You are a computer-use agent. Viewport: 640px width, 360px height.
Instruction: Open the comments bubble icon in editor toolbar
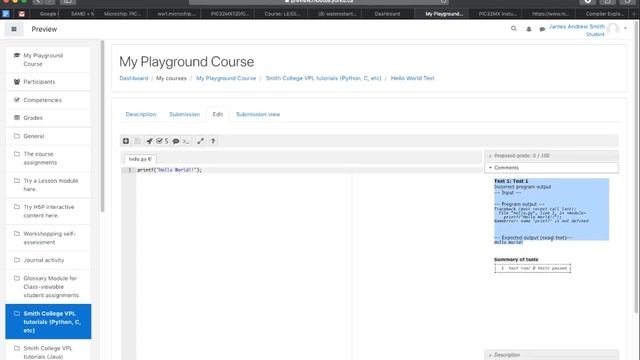(x=176, y=141)
